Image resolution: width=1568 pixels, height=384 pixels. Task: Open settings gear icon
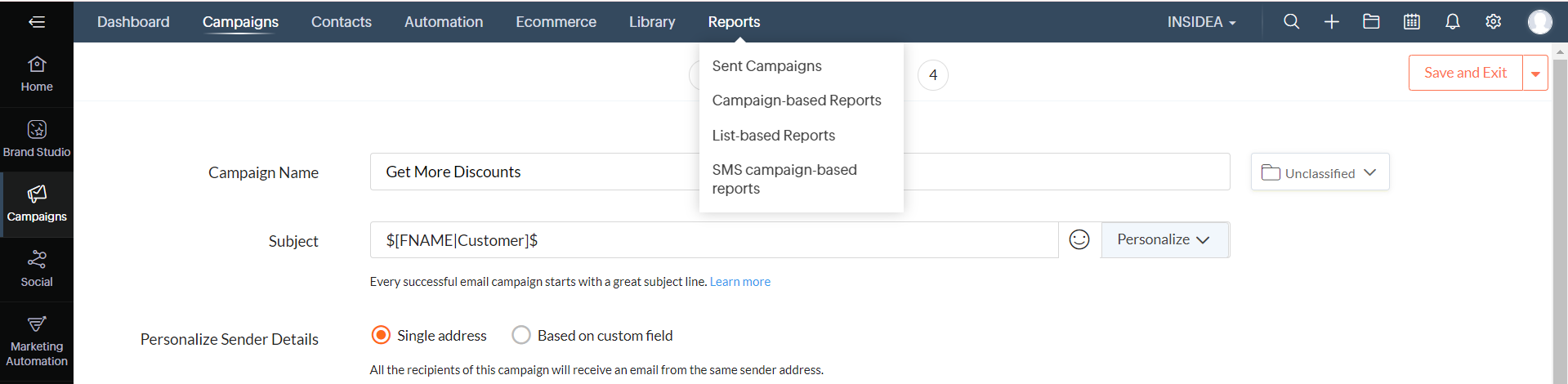1494,22
